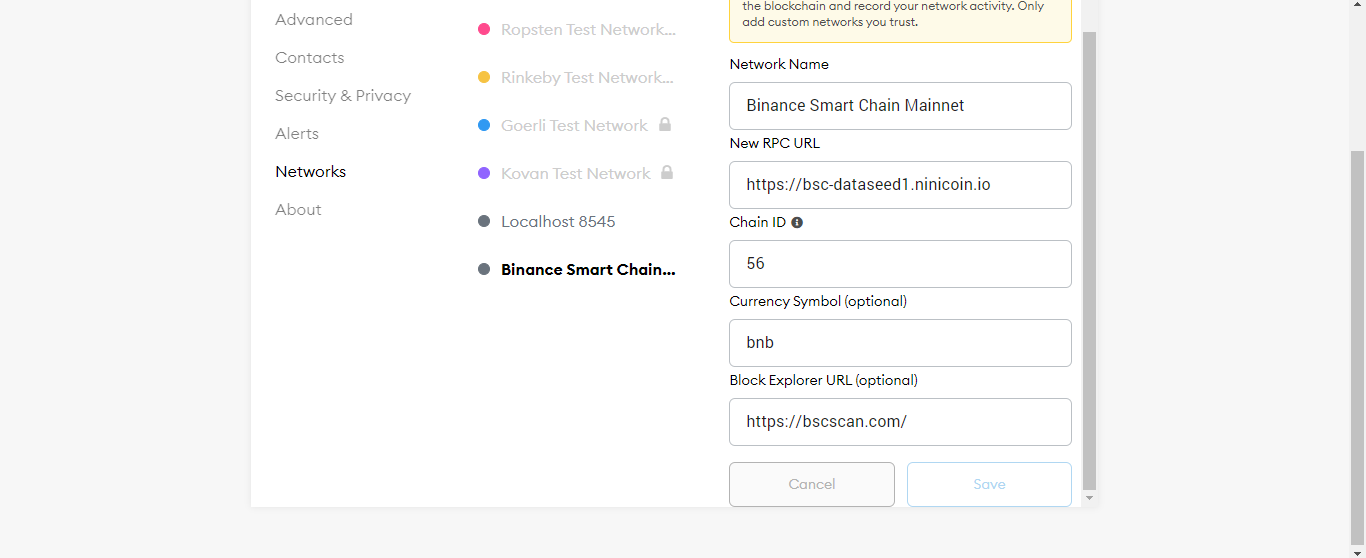Open the About settings section
The height and width of the screenshot is (558, 1366).
(298, 210)
